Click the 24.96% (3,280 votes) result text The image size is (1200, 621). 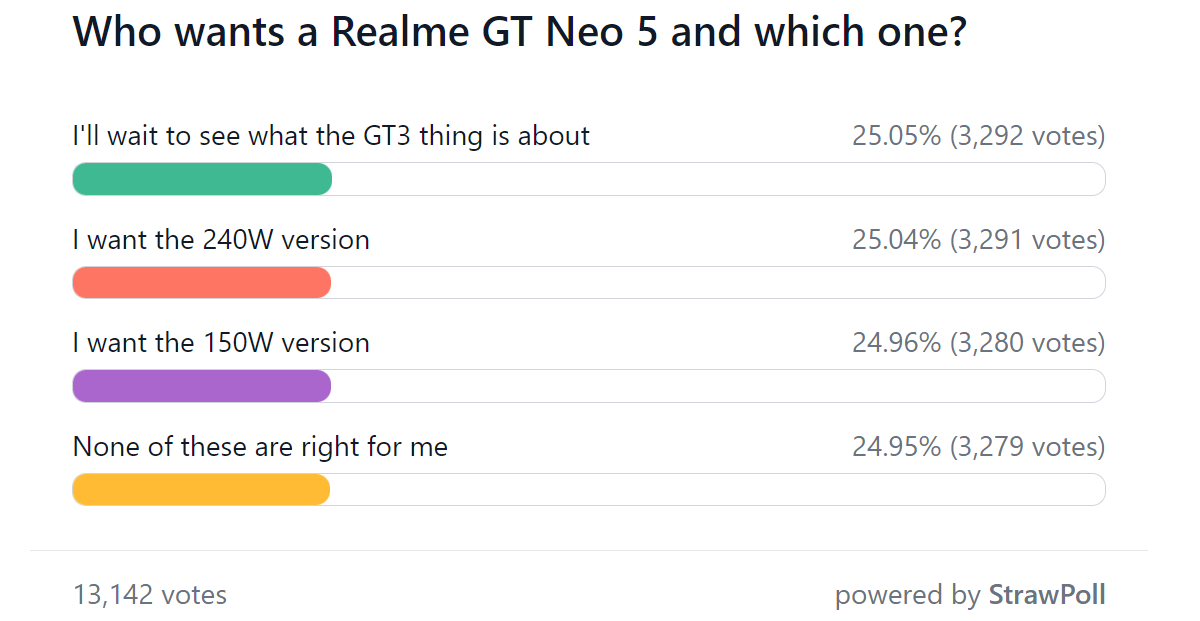(979, 343)
